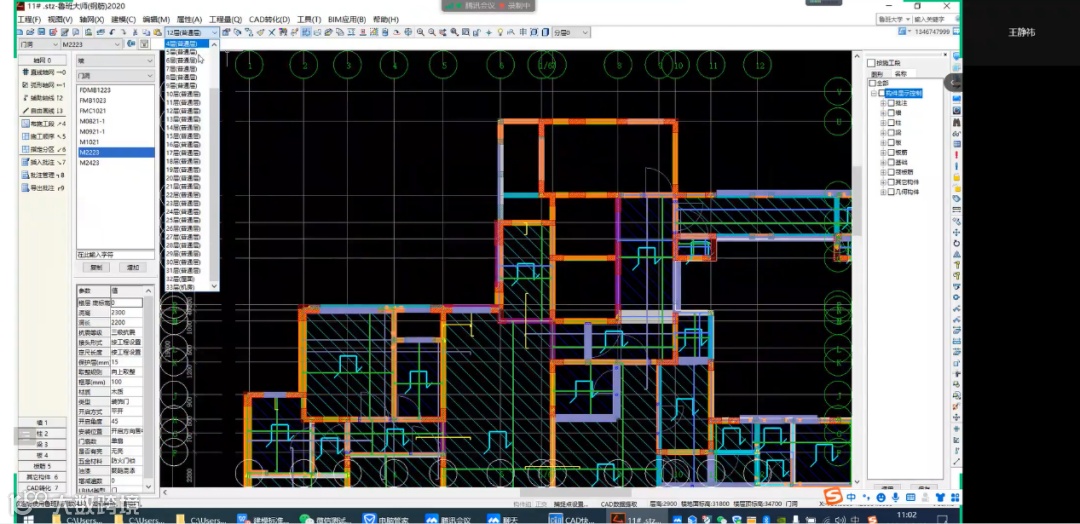
Task: Open the 墙 category dropdown in component panel
Action: (115, 61)
